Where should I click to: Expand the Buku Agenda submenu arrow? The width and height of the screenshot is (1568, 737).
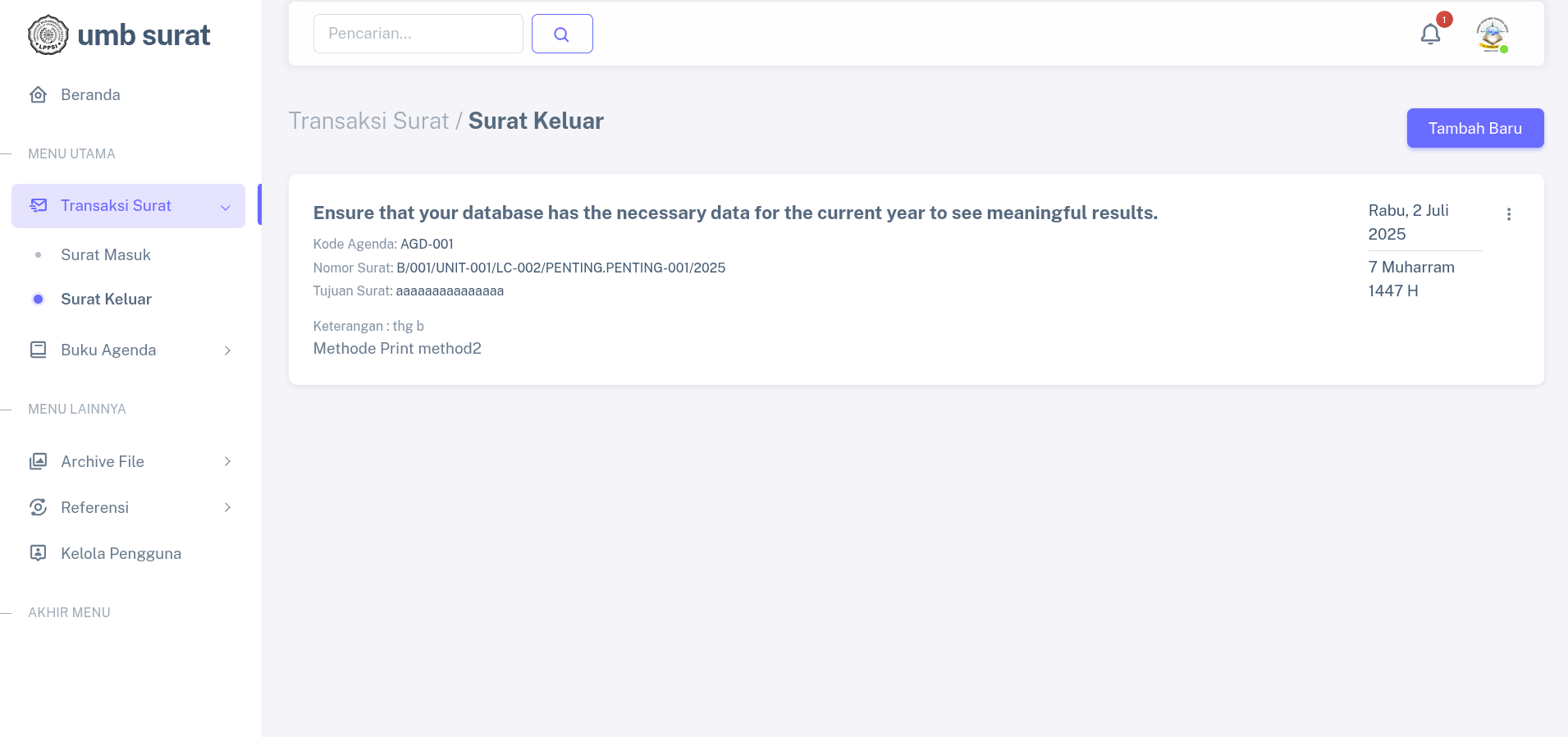point(227,350)
